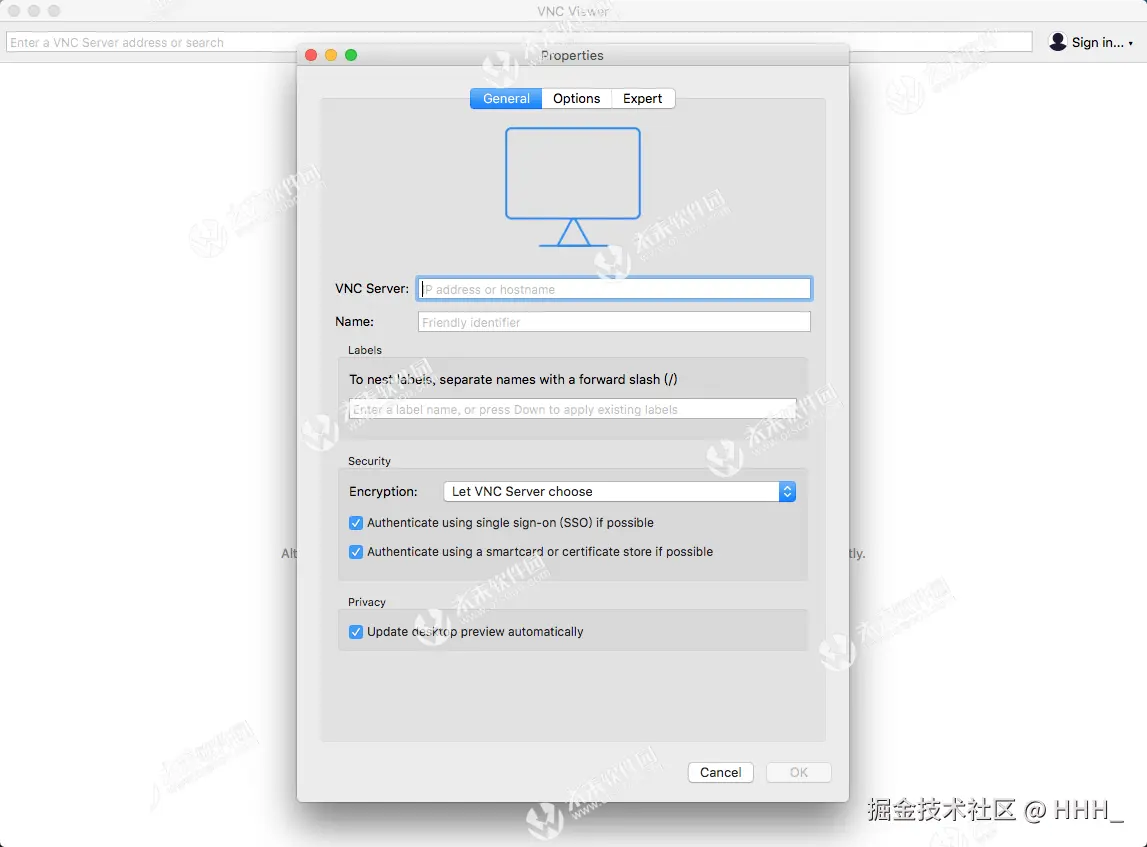Image resolution: width=1147 pixels, height=847 pixels.
Task: Minimize the Properties dialog with yellow button
Action: point(331,55)
